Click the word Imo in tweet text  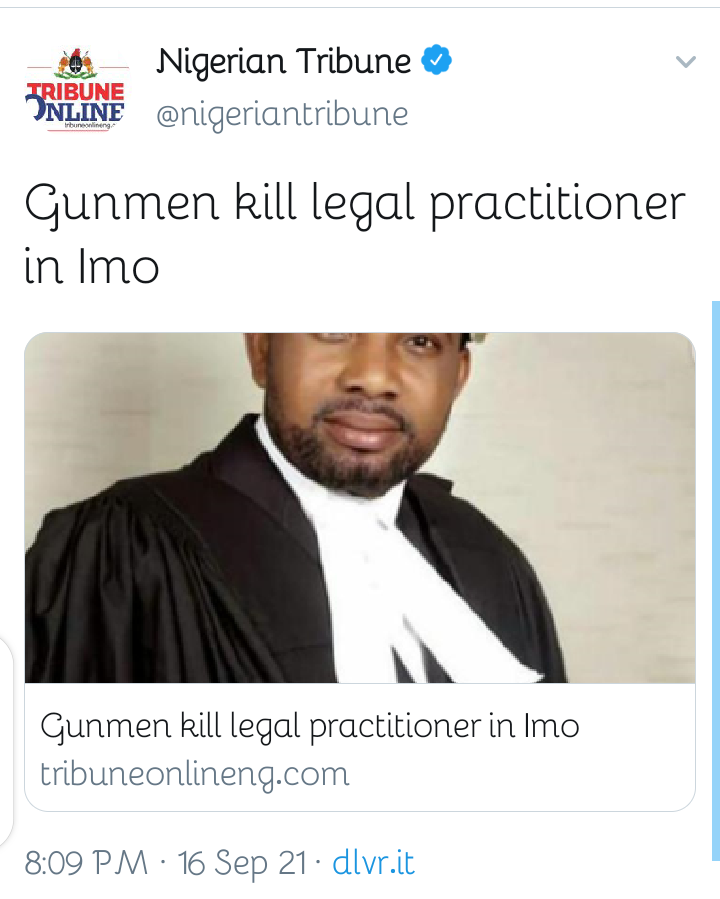119,266
